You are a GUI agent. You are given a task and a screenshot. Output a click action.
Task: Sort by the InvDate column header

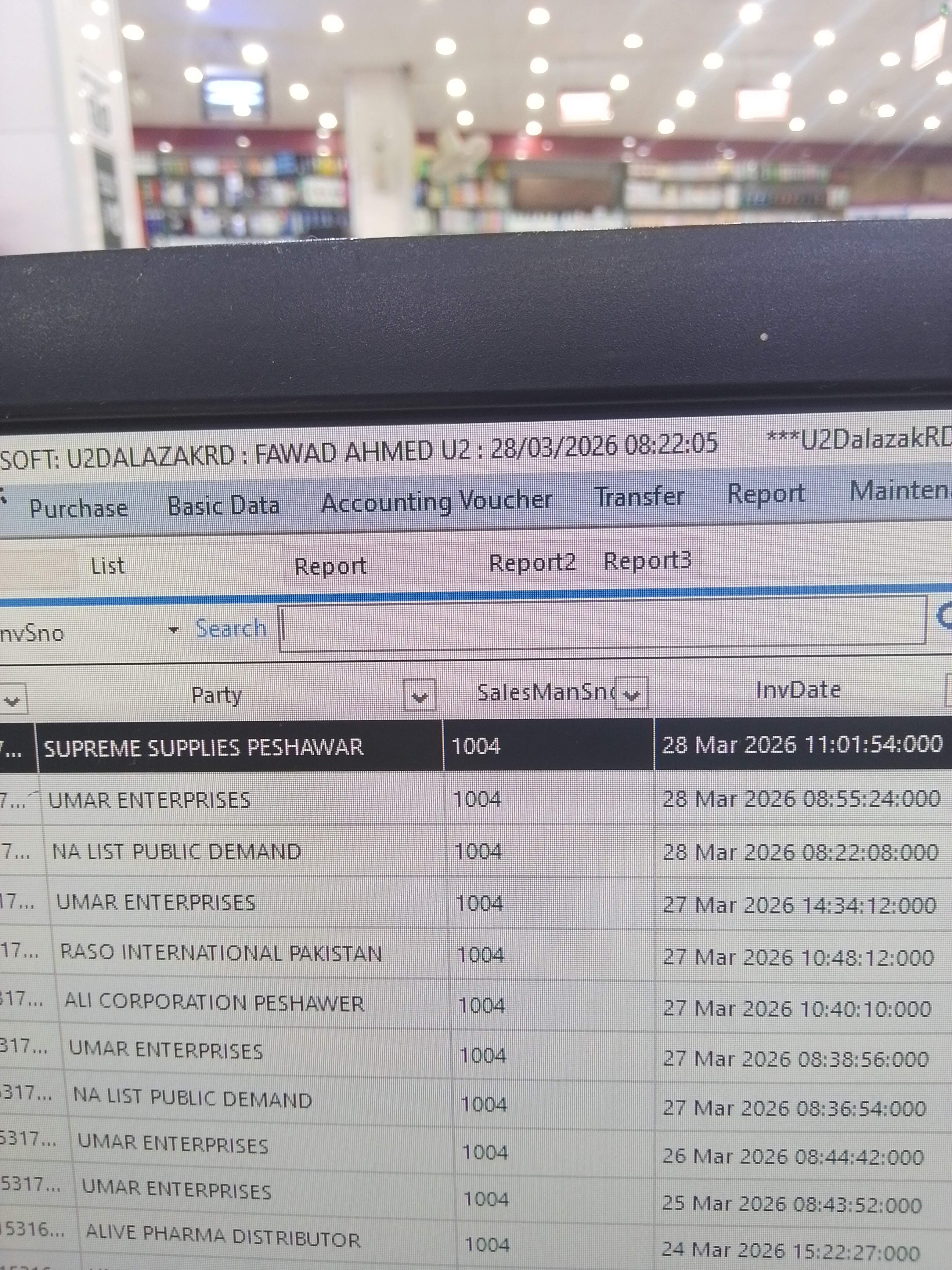(798, 690)
